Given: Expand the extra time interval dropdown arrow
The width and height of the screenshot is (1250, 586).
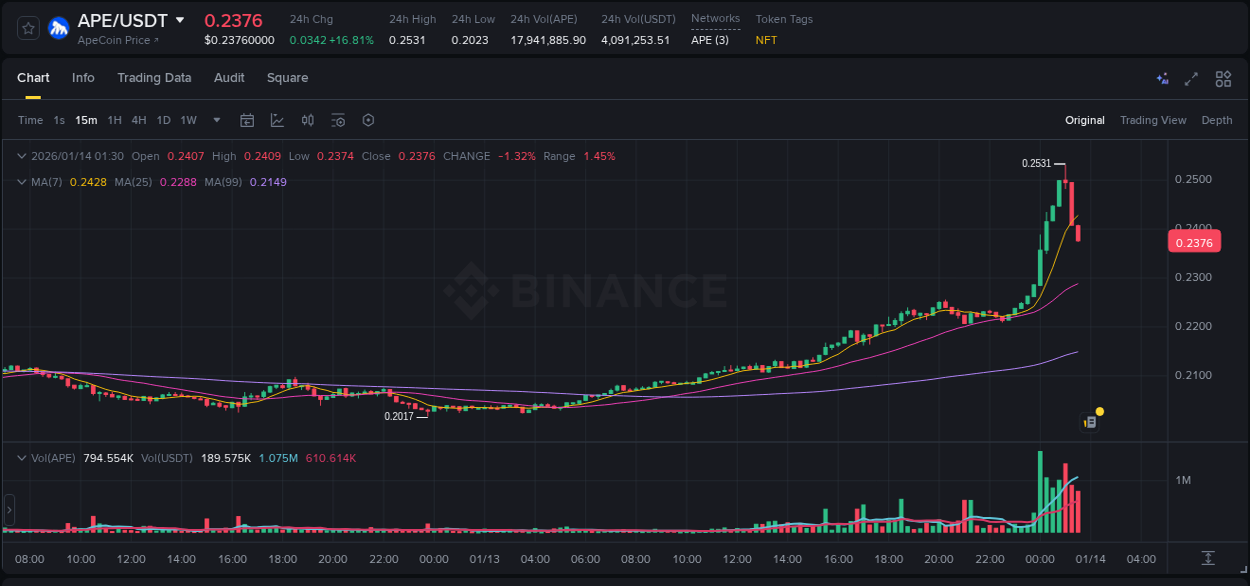Looking at the screenshot, I should tap(215, 120).
